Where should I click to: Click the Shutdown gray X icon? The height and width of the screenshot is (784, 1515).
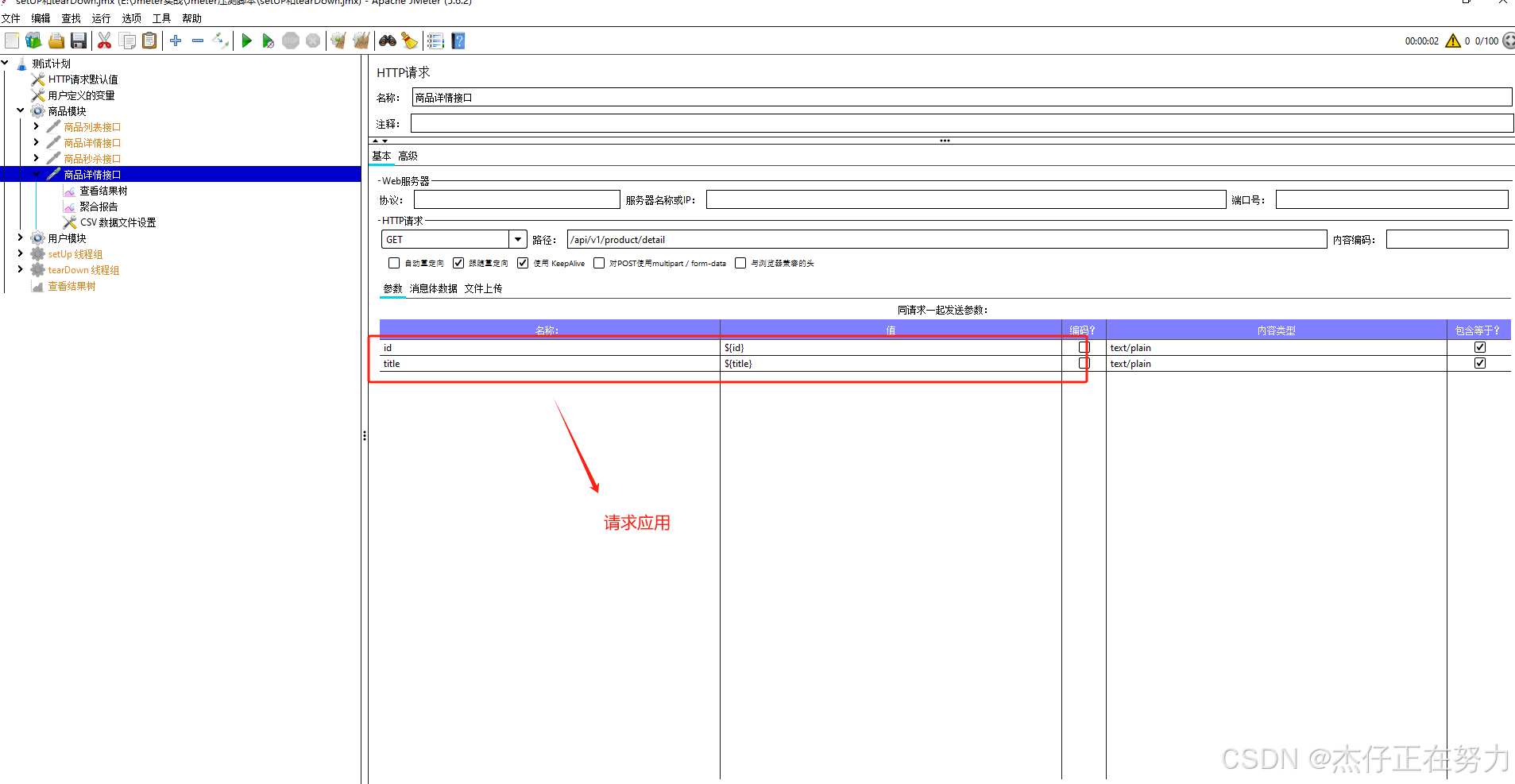point(313,41)
